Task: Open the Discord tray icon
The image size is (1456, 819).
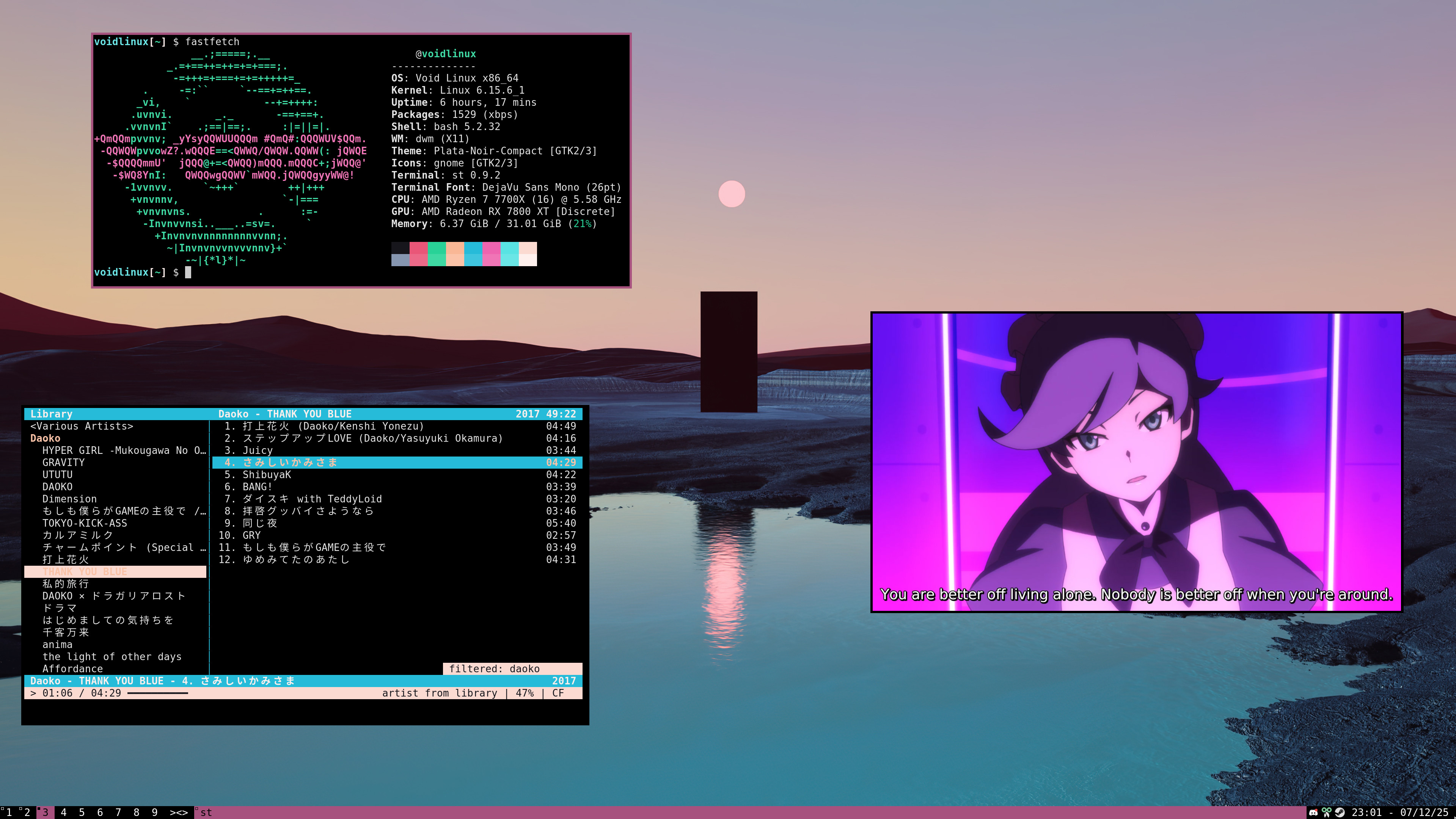Action: 1313,812
